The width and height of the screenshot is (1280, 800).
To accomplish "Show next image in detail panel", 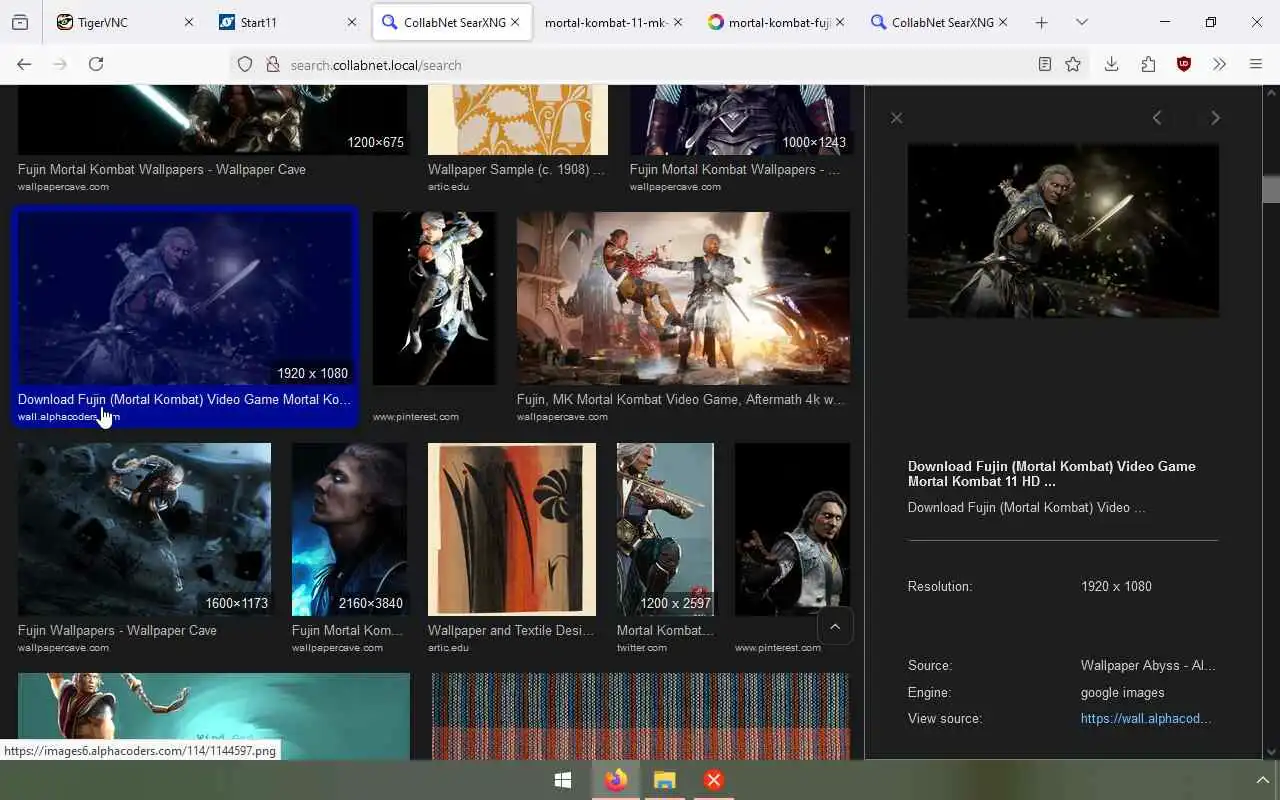I will [1215, 118].
